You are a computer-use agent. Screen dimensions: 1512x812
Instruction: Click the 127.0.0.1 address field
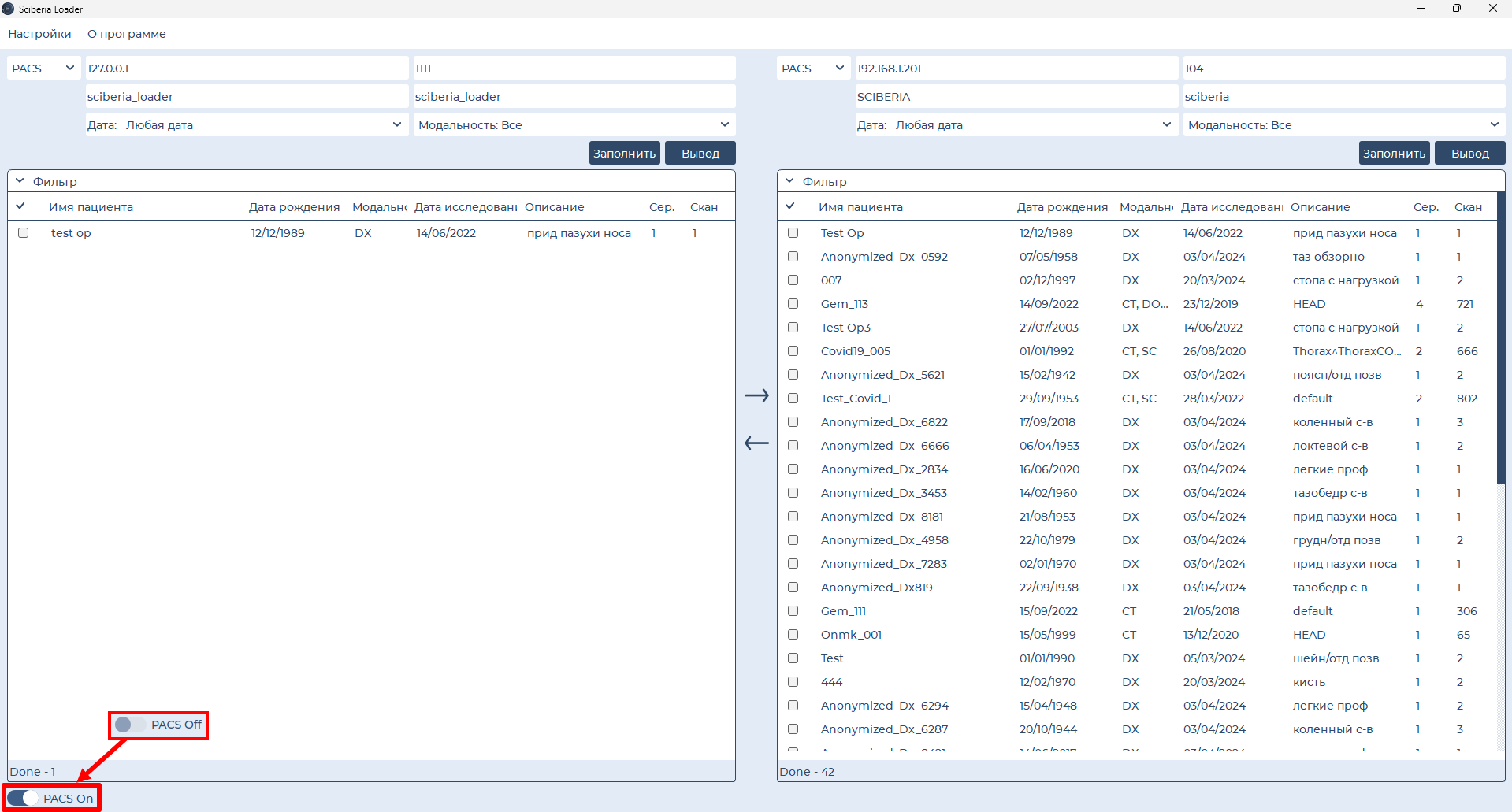(x=247, y=69)
